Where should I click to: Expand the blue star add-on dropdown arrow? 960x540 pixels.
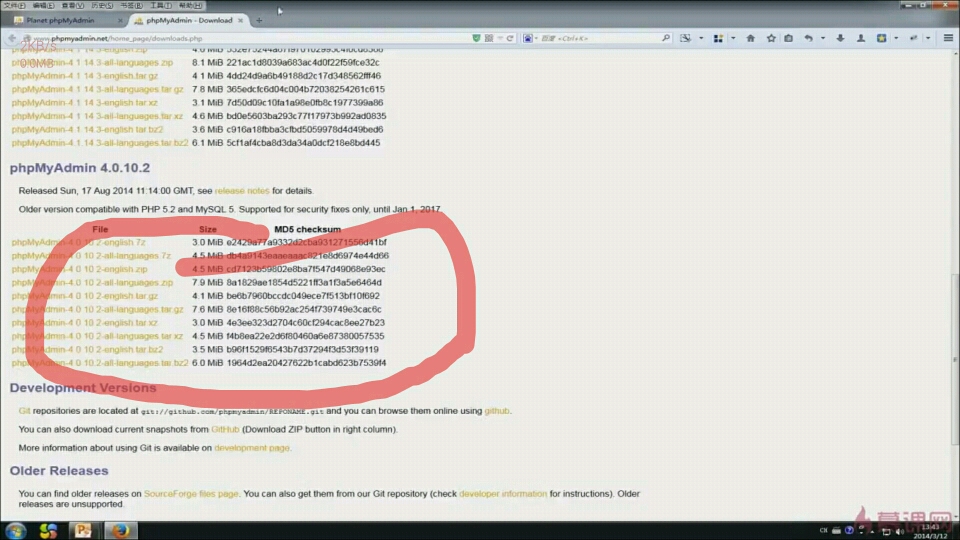tap(896, 38)
